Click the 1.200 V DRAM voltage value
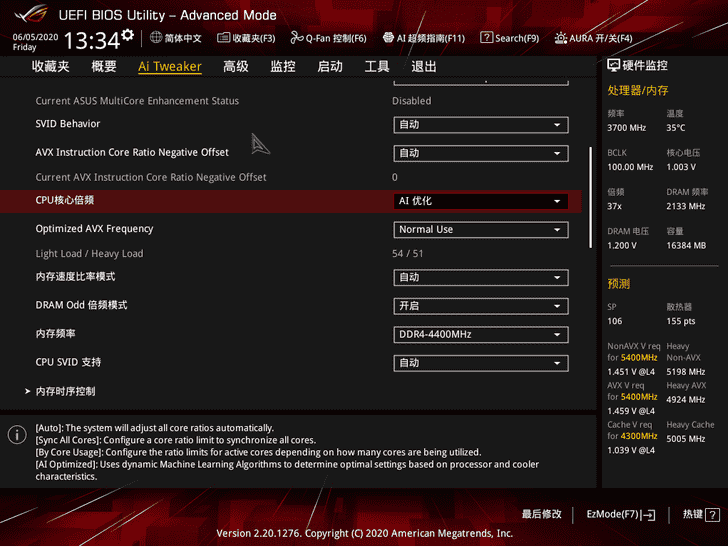728x547 pixels. 622,246
